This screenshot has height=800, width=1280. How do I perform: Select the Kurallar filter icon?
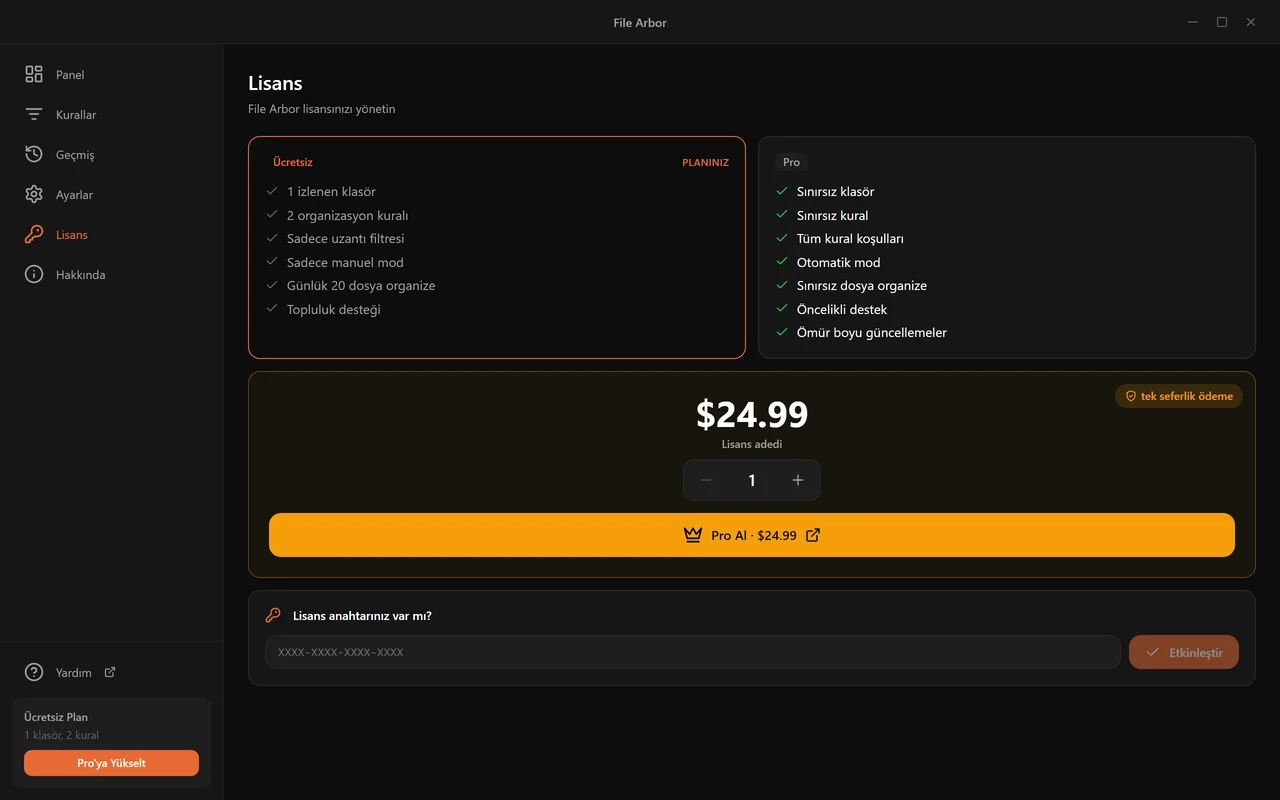pyautogui.click(x=34, y=114)
